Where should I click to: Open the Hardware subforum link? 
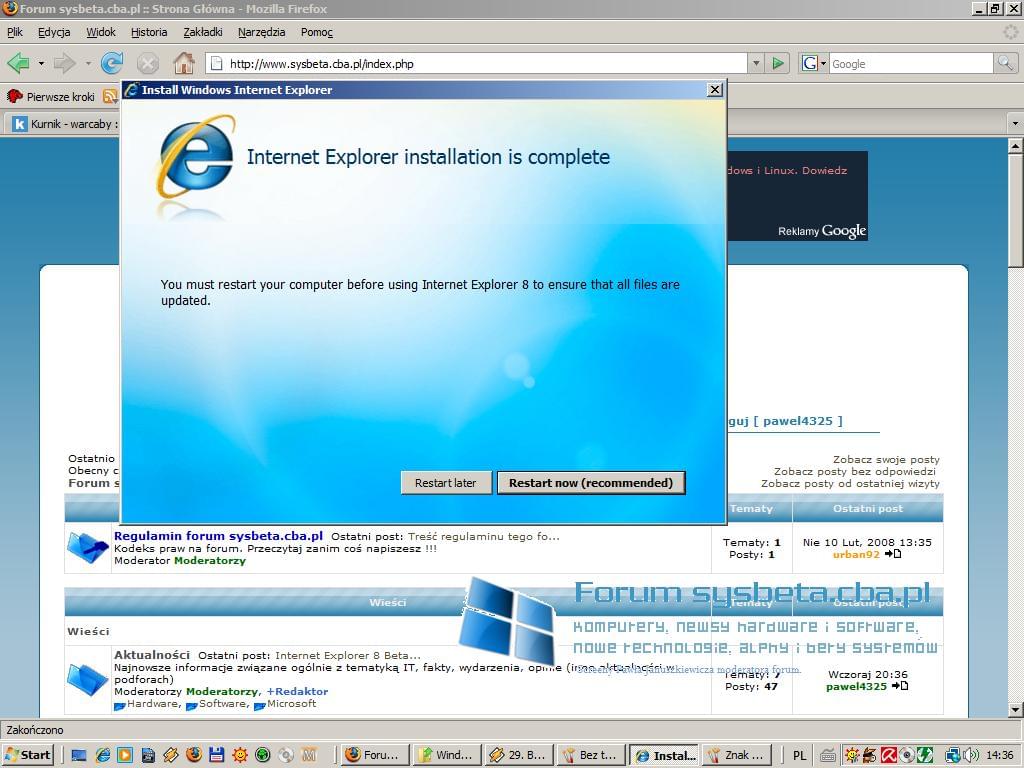[x=152, y=703]
